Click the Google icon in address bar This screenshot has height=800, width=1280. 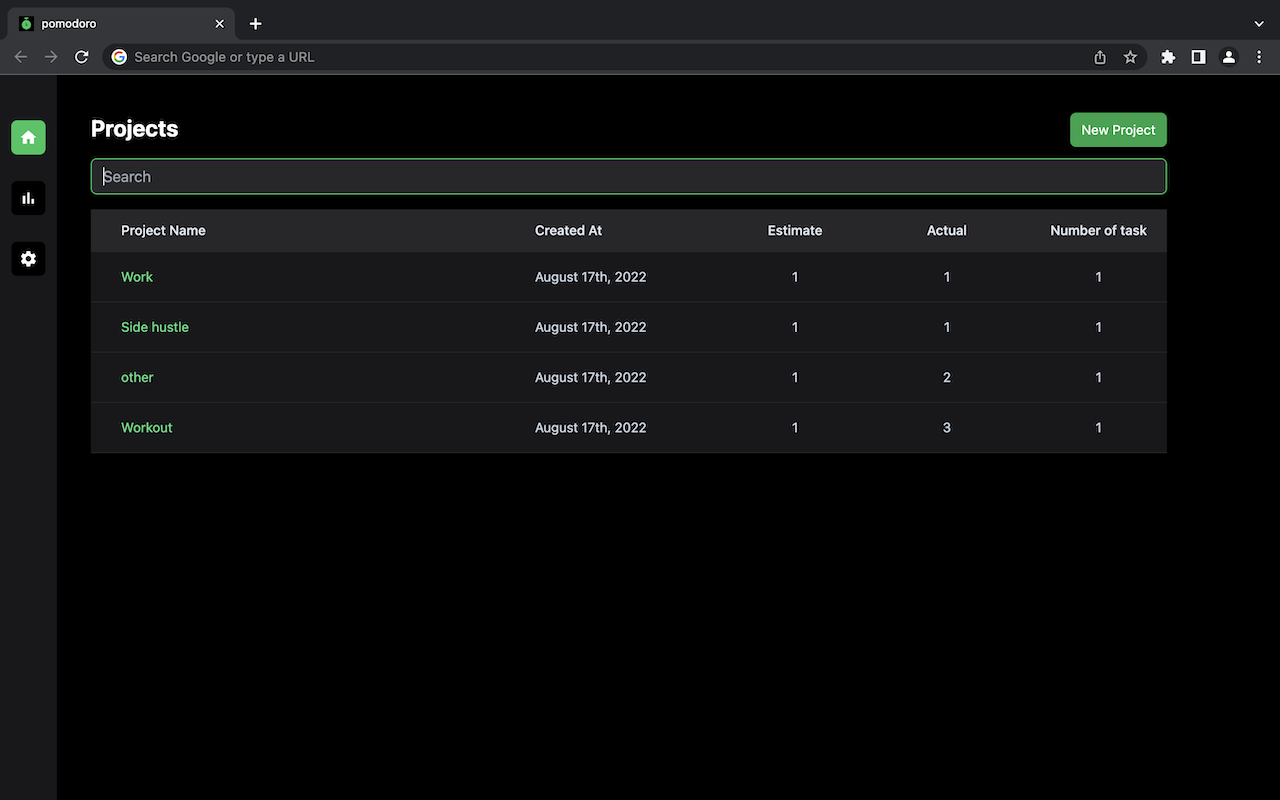(x=119, y=57)
